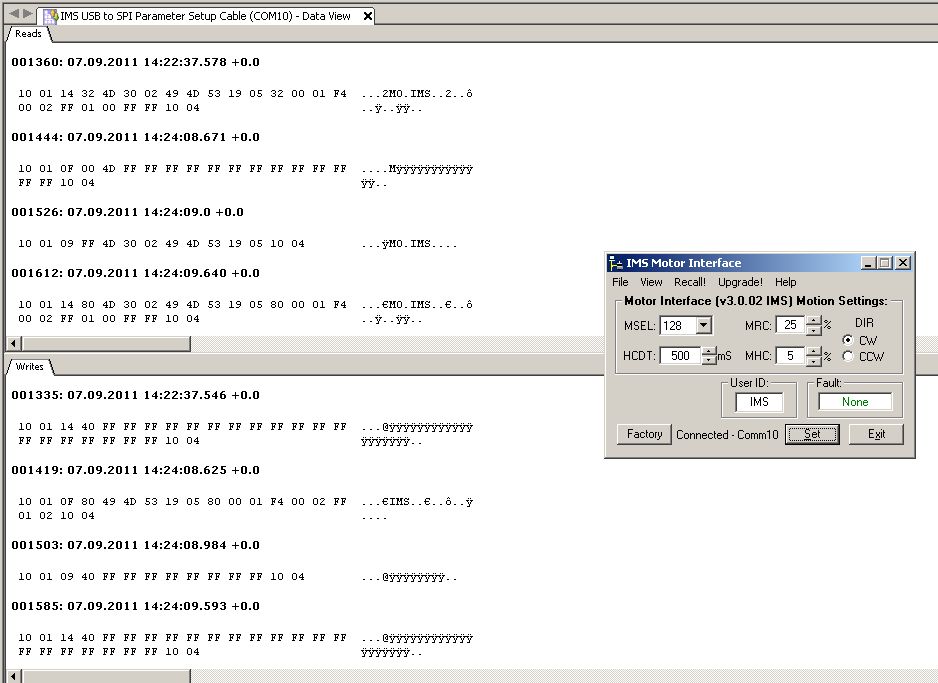This screenshot has width=938, height=683.
Task: Open the Help menu
Action: tap(785, 282)
